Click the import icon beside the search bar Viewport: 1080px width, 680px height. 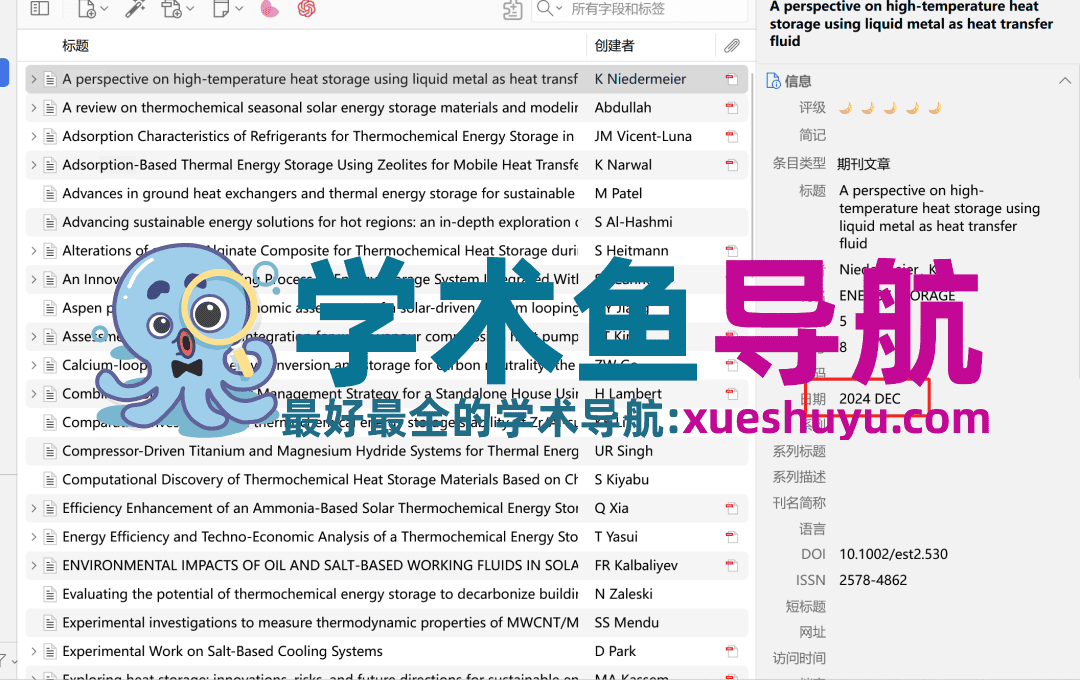click(513, 11)
